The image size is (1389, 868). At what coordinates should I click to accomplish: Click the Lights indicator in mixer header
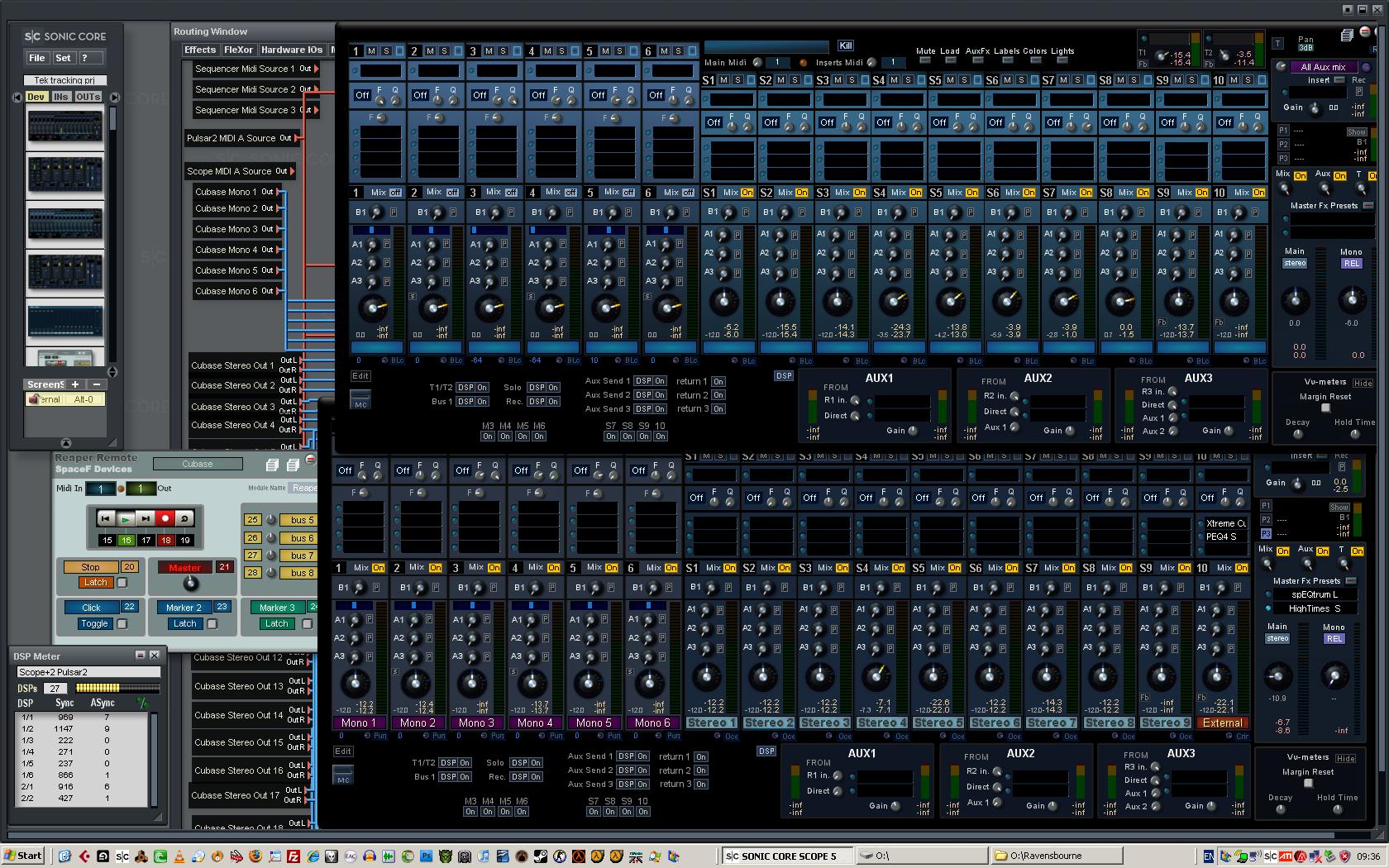[x=1062, y=60]
